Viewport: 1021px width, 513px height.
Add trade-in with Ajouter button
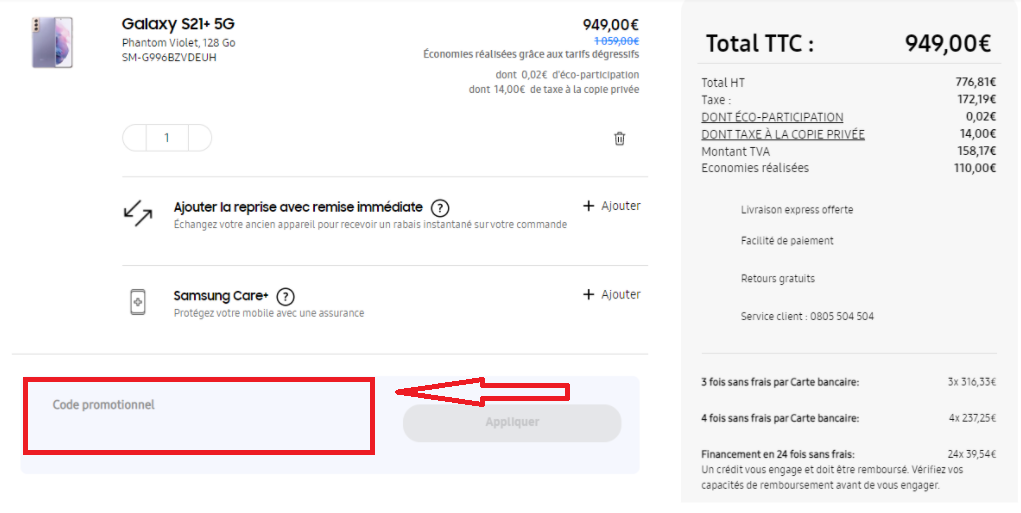pyautogui.click(x=611, y=206)
